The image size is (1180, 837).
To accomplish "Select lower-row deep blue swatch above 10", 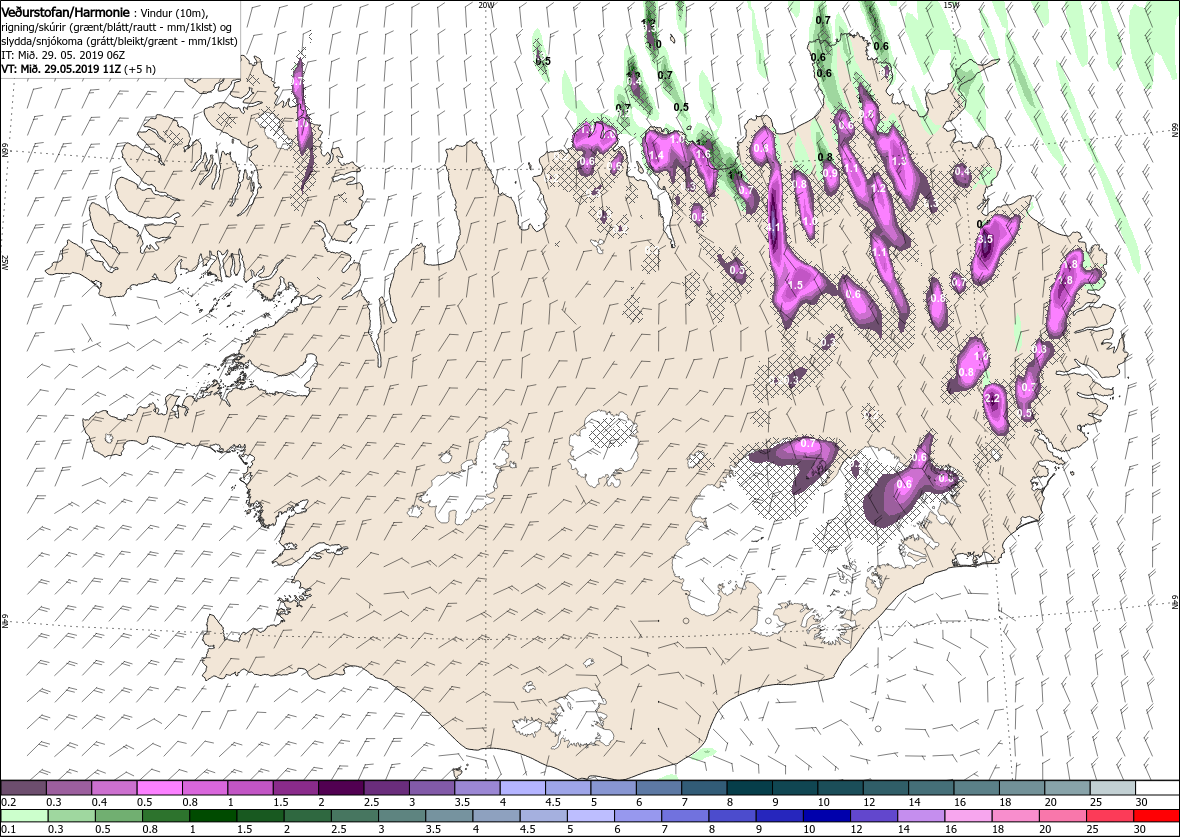I will (826, 816).
